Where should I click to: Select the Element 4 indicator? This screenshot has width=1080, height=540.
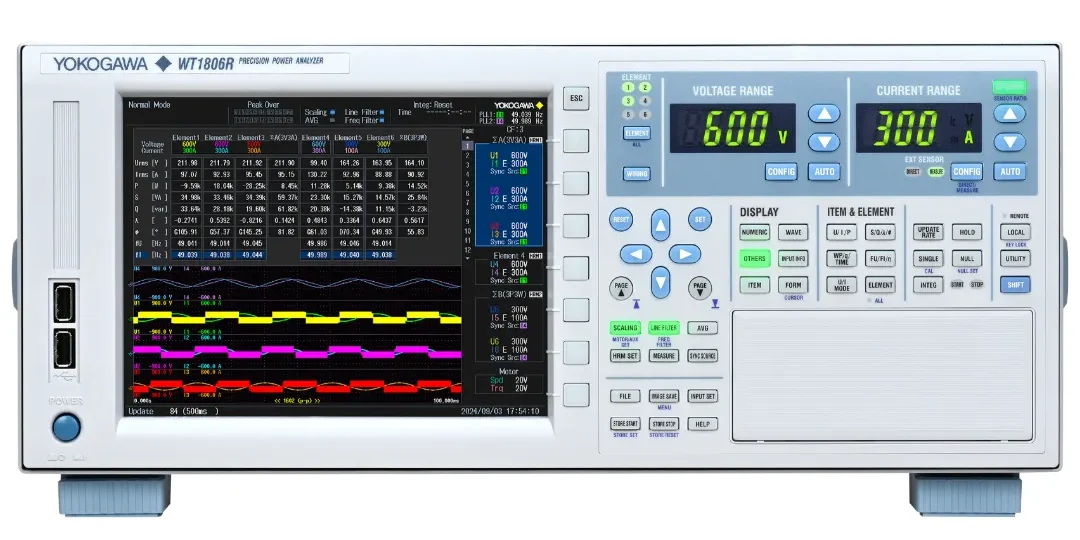tap(645, 101)
